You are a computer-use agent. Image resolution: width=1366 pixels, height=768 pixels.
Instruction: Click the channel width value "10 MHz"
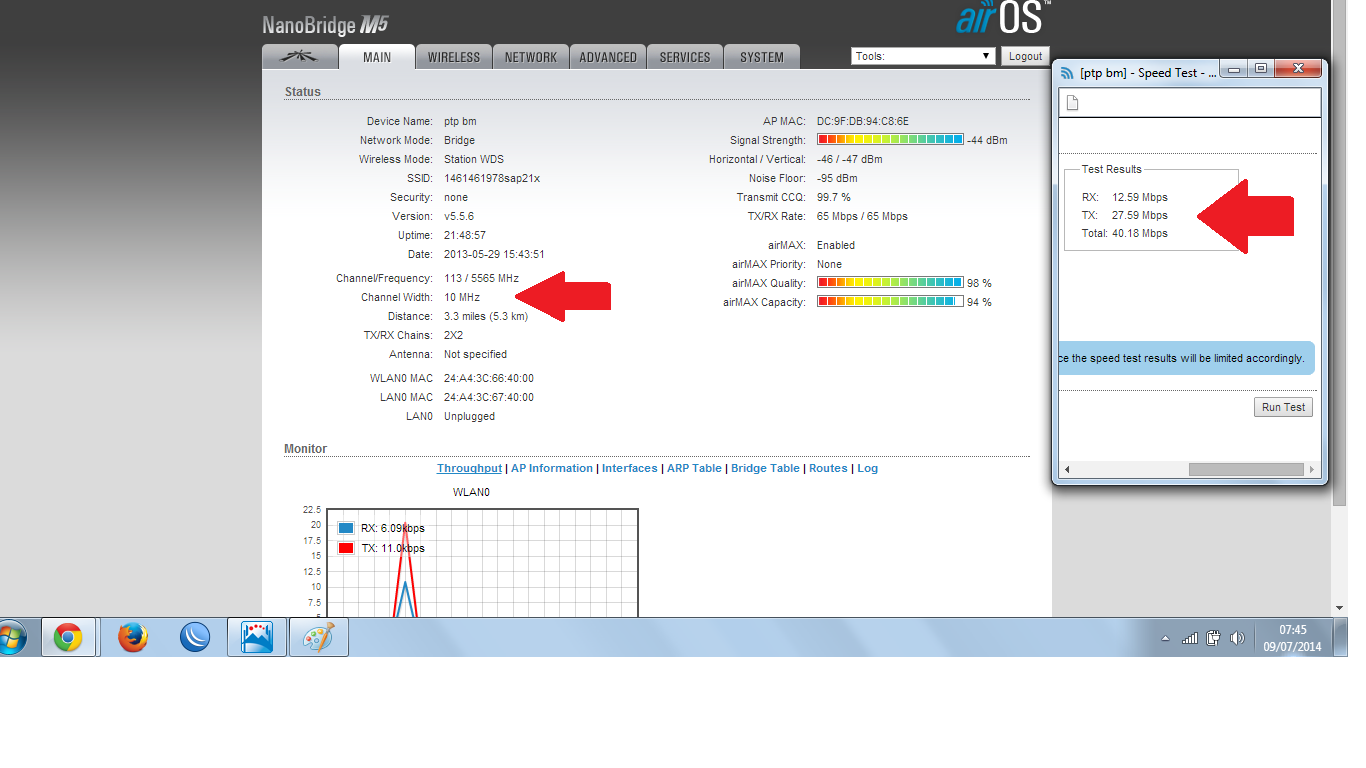(462, 297)
